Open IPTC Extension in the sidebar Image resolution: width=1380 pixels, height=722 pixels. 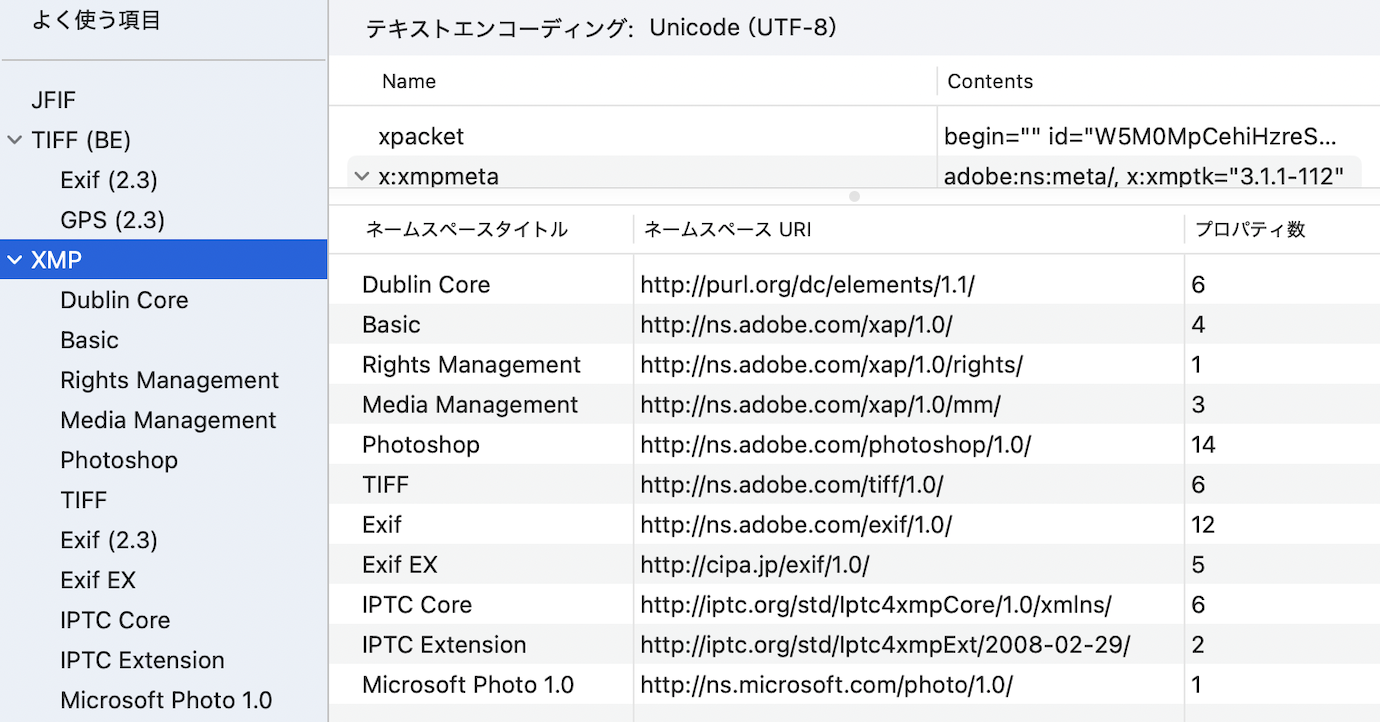(x=142, y=660)
